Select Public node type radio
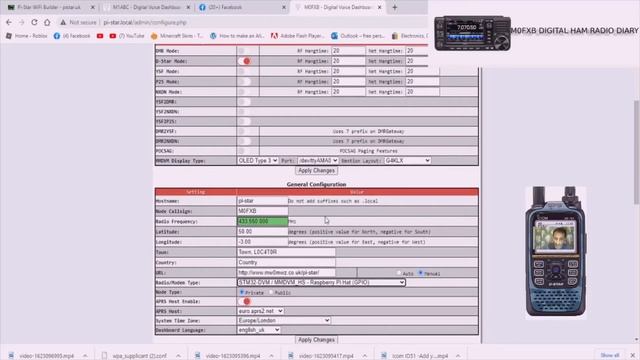 271,292
